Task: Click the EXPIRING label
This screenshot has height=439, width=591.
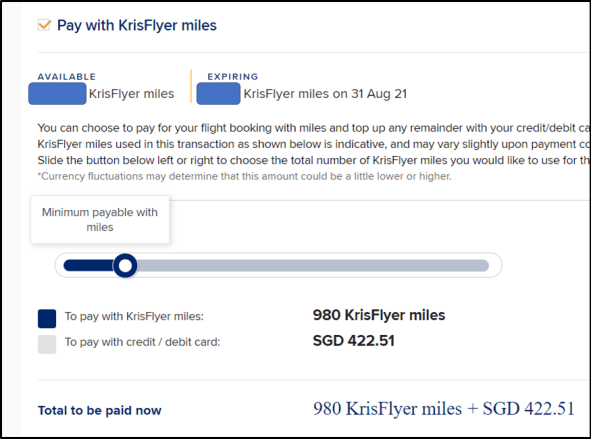Action: [233, 77]
